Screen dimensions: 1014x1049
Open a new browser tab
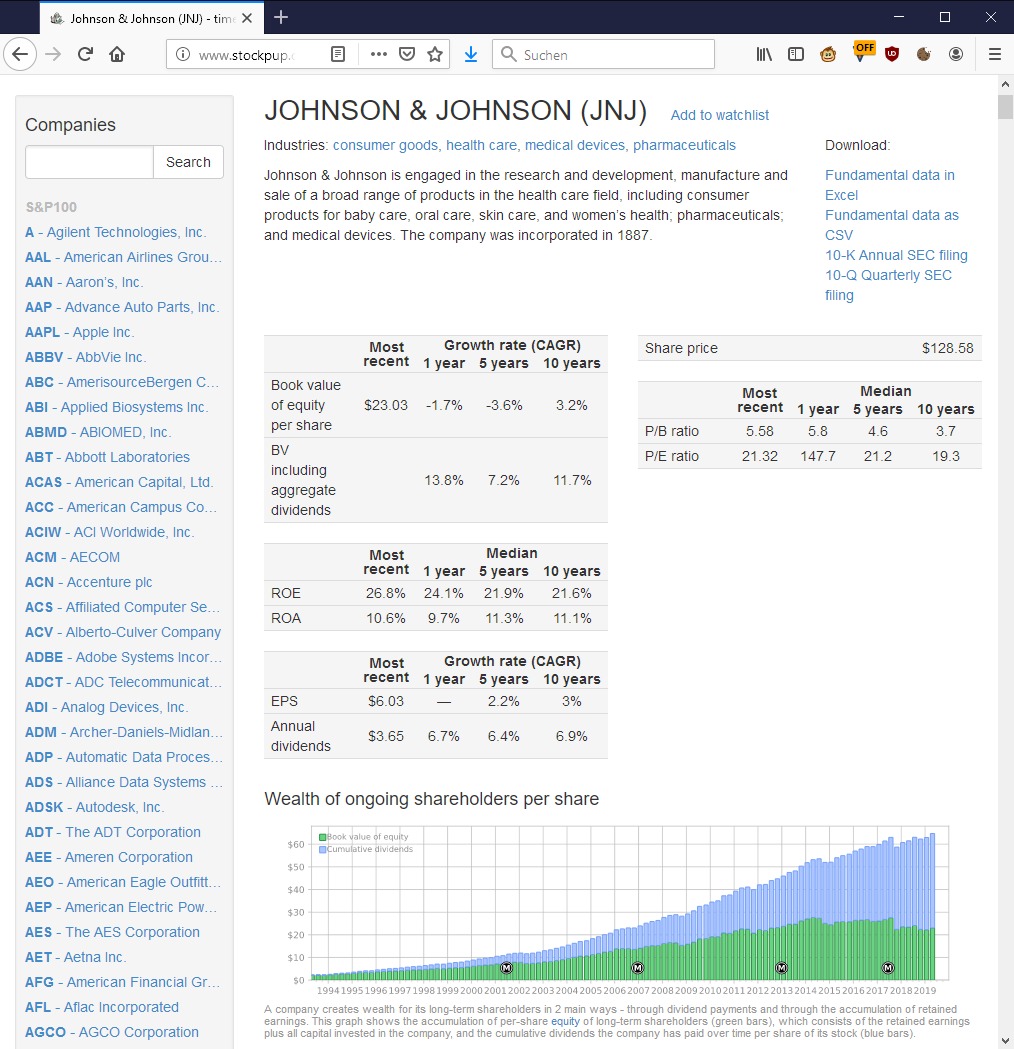tap(281, 17)
